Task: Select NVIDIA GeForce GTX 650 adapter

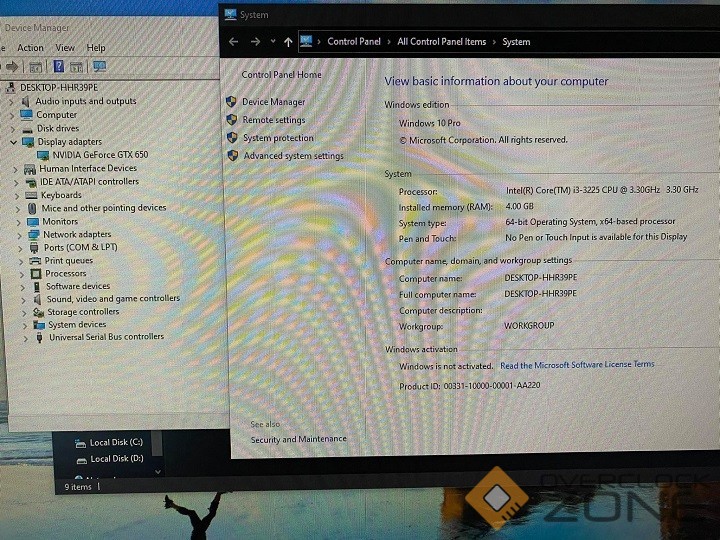Action: point(100,155)
